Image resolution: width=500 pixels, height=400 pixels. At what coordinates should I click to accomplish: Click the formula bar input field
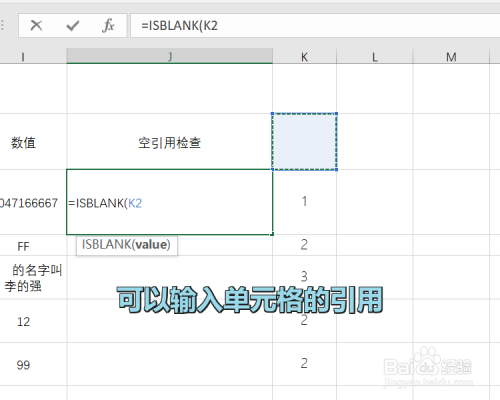point(315,26)
